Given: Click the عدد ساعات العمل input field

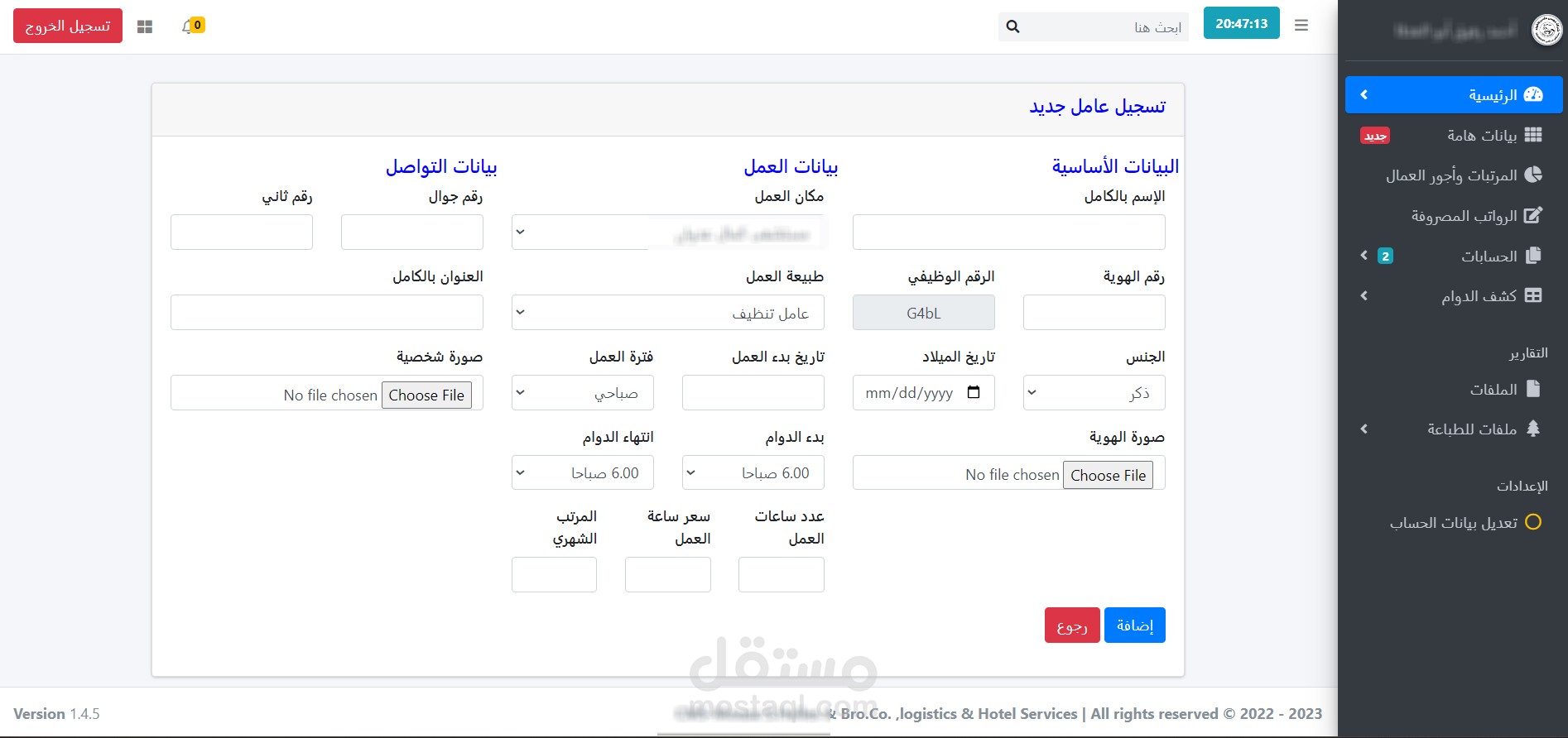Looking at the screenshot, I should [782, 574].
